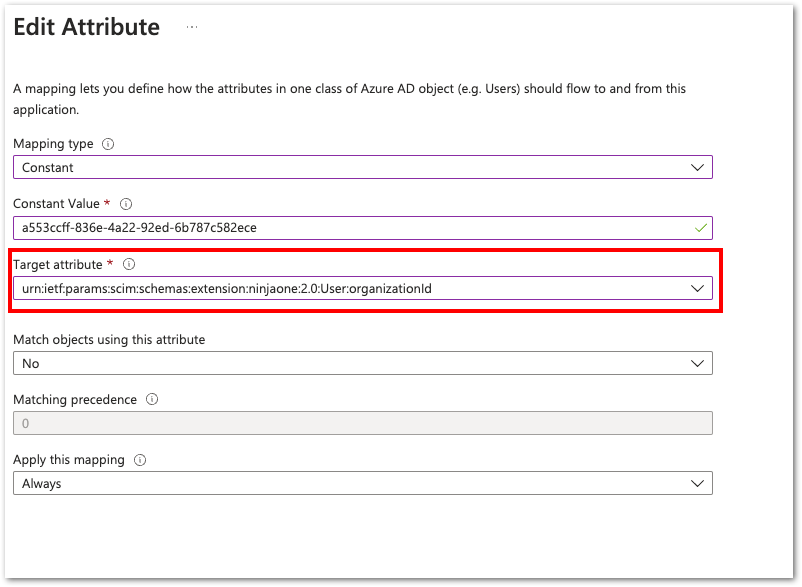The height and width of the screenshot is (587, 802).
Task: Select the Constant value in Mapping type
Action: tap(47, 167)
